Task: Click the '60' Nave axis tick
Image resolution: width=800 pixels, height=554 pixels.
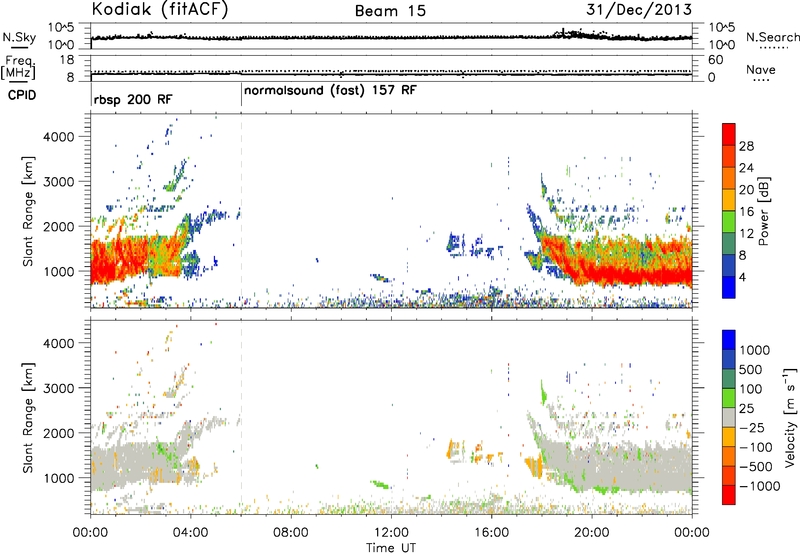Action: 715,60
